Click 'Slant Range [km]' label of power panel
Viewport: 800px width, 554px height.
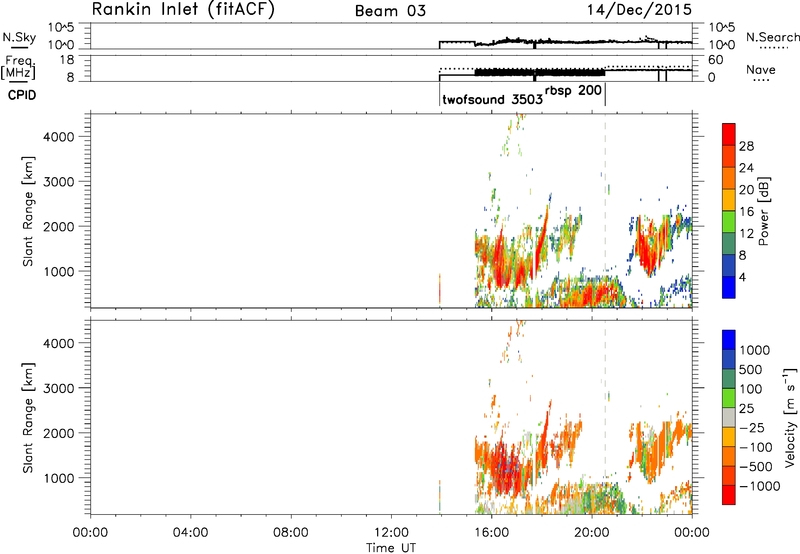pos(28,211)
